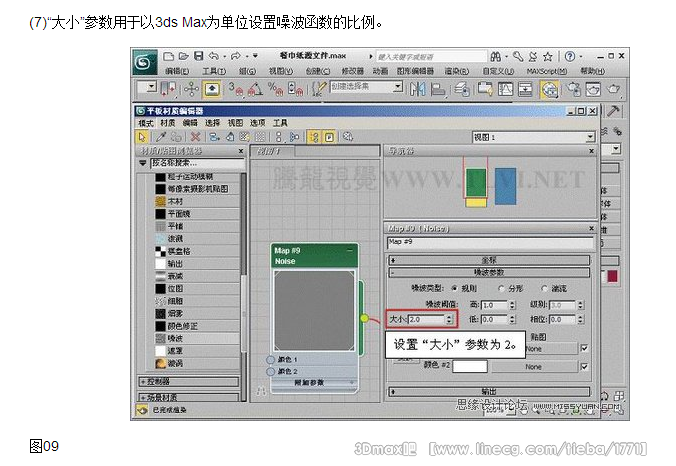The height and width of the screenshot is (466, 676).
Task: Select the Align tool icon
Action: click(438, 89)
